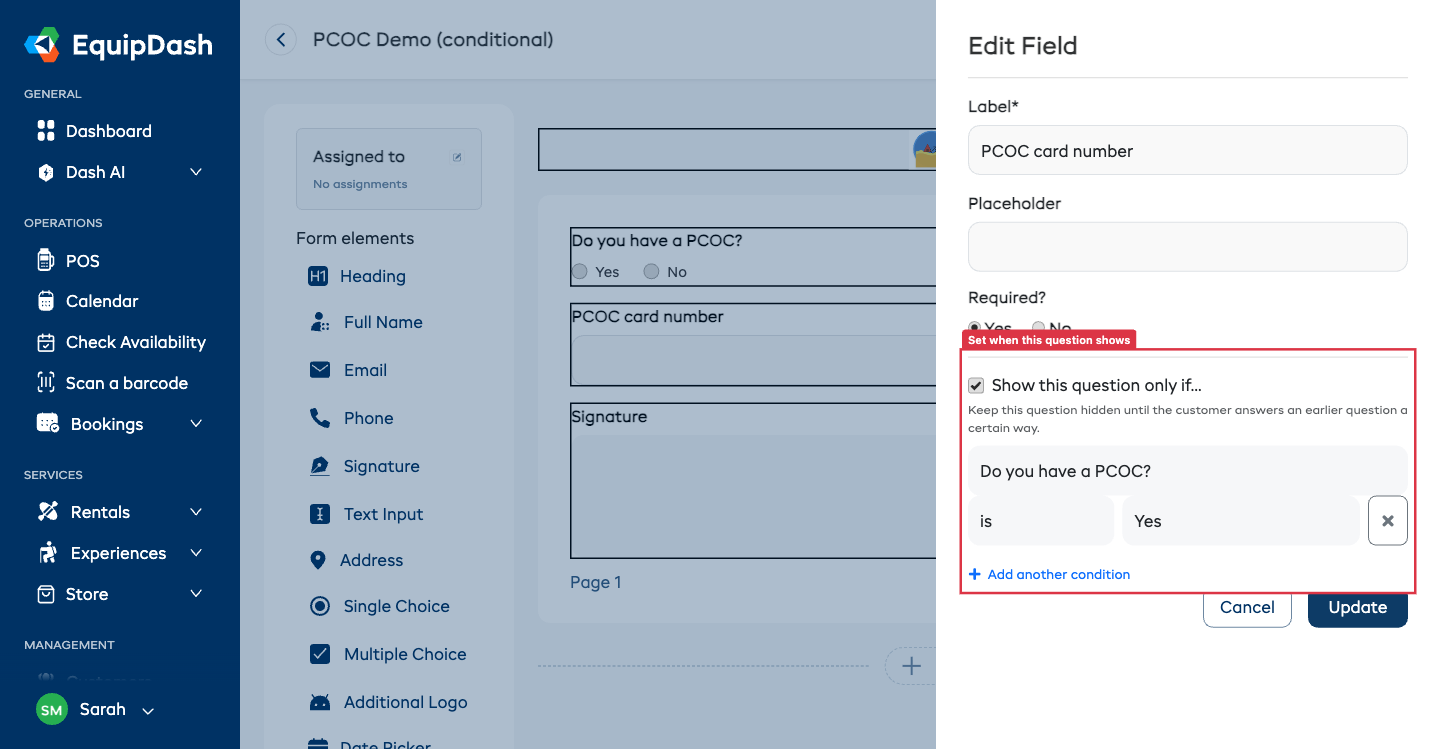Click the SM user avatar
The width and height of the screenshot is (1440, 749).
click(52, 710)
